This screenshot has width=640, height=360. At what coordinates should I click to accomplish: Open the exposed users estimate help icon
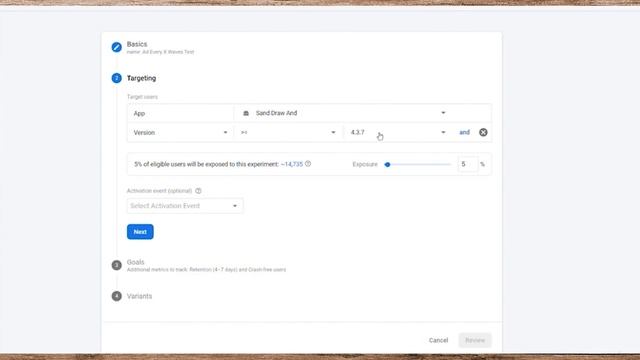308,164
